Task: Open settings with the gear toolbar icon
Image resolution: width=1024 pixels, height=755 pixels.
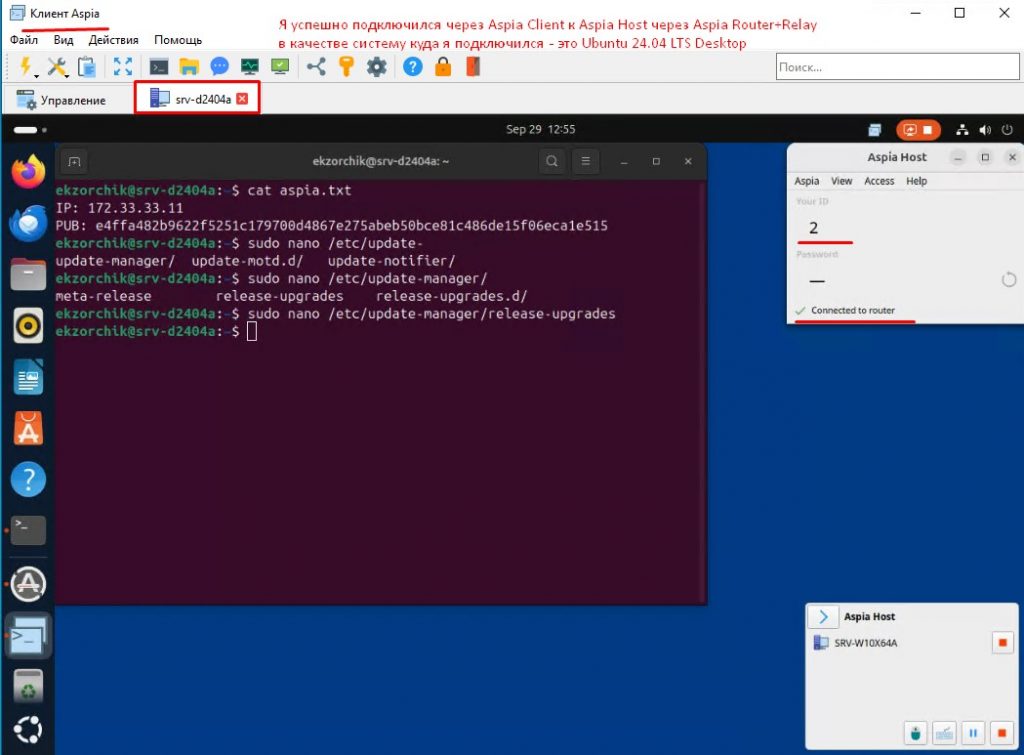Action: (377, 67)
